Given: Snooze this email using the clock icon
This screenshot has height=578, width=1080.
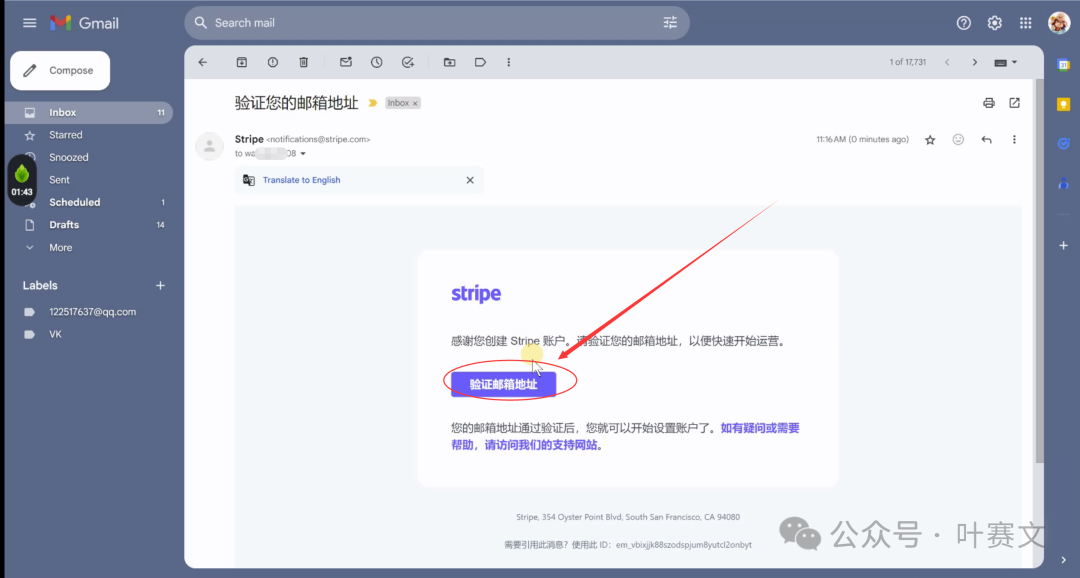Looking at the screenshot, I should 377,62.
